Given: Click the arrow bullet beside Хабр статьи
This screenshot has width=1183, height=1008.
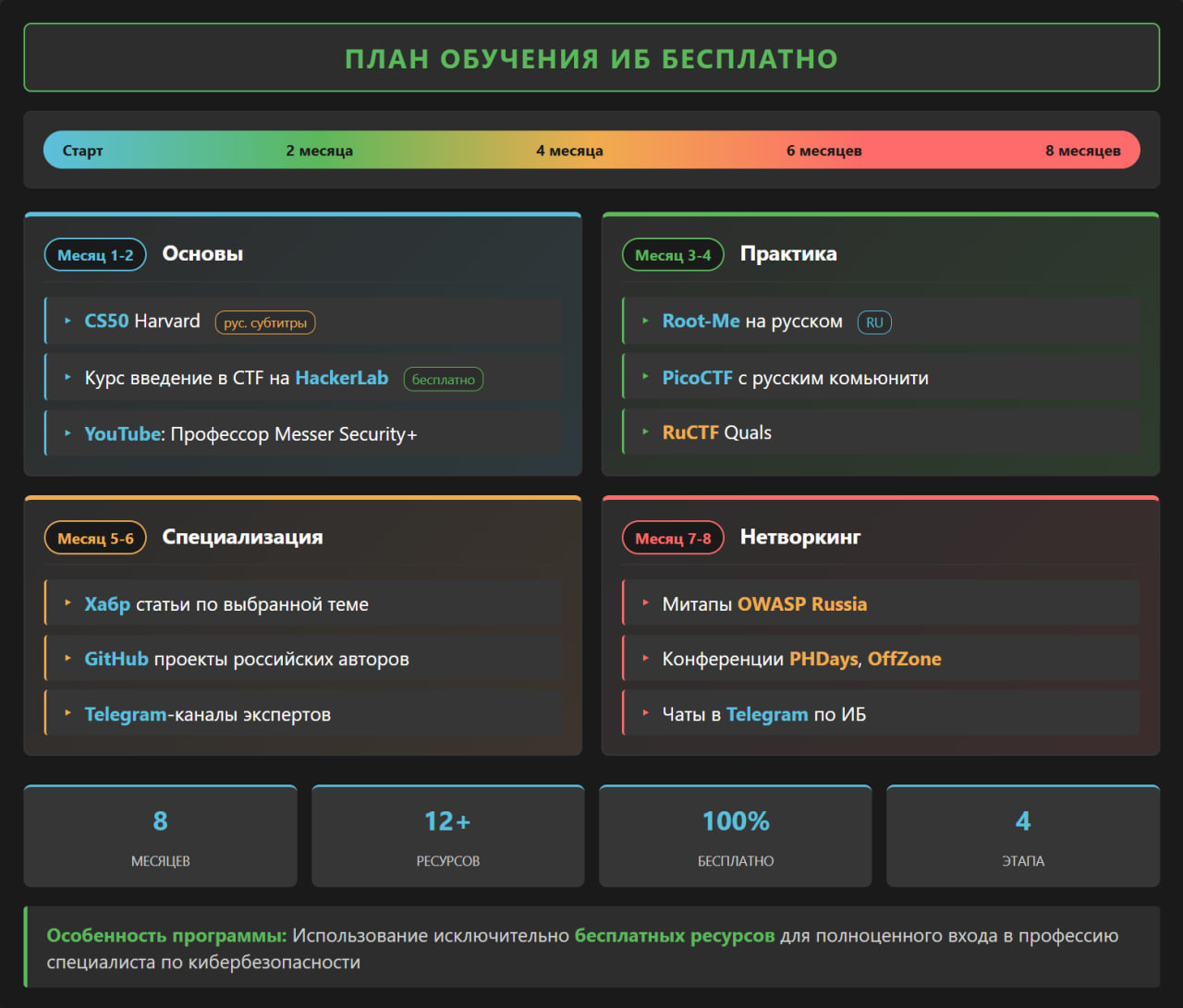Looking at the screenshot, I should (x=67, y=603).
